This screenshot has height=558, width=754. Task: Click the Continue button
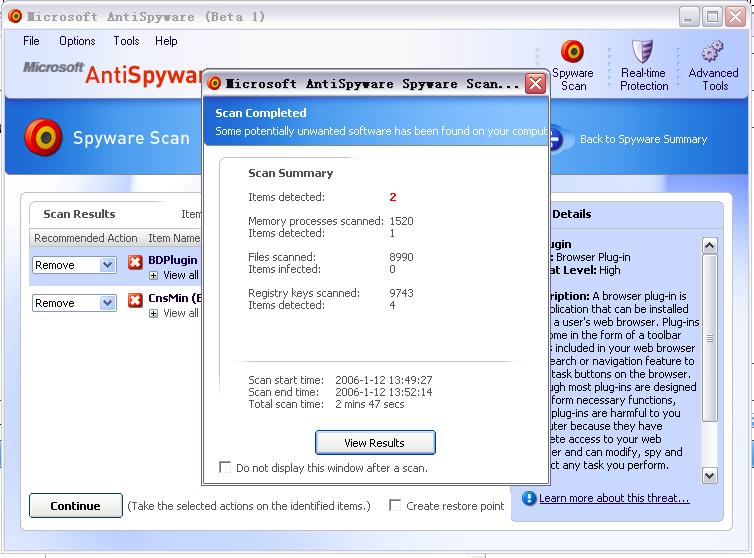pyautogui.click(x=75, y=506)
